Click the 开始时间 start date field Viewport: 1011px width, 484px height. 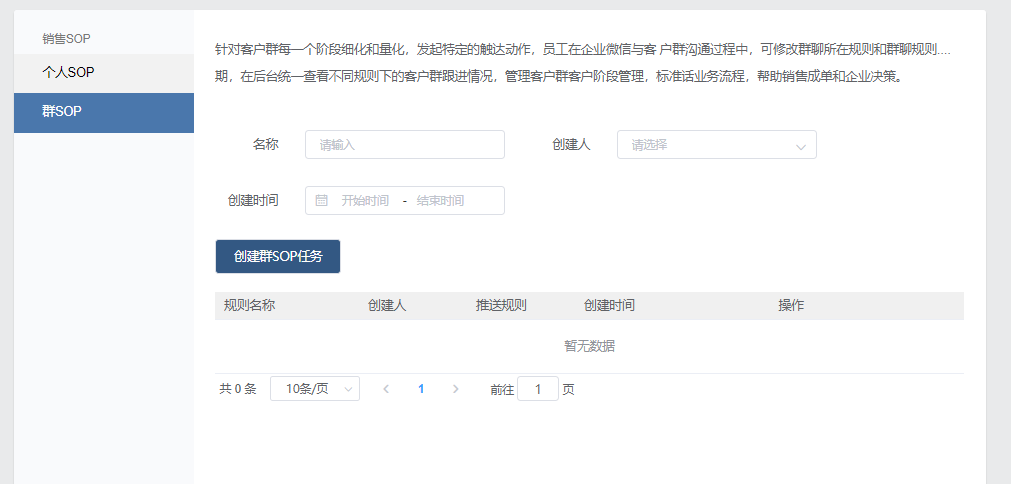[365, 200]
